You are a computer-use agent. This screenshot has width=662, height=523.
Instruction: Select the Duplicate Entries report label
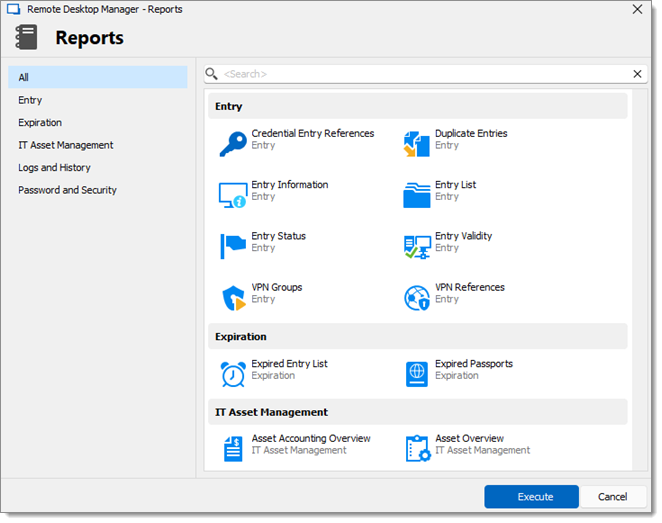point(471,133)
